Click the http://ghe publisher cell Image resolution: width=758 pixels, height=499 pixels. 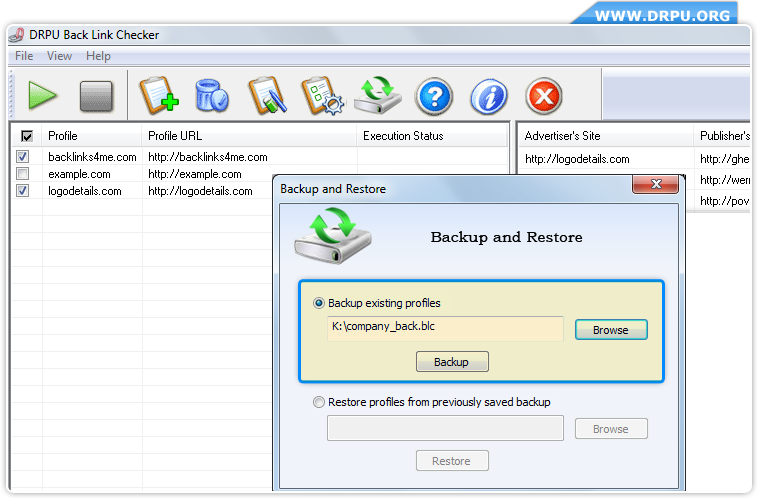point(725,159)
